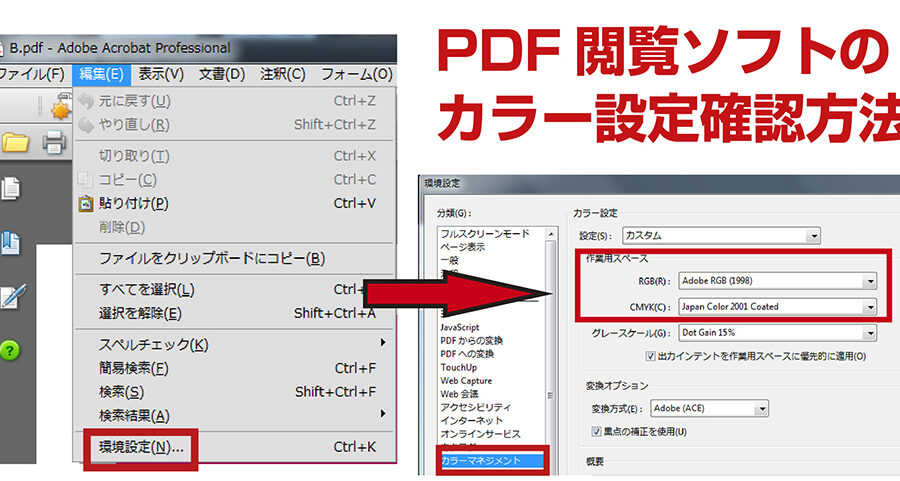Choose 簡易検索(F) menu entry

tap(235, 368)
